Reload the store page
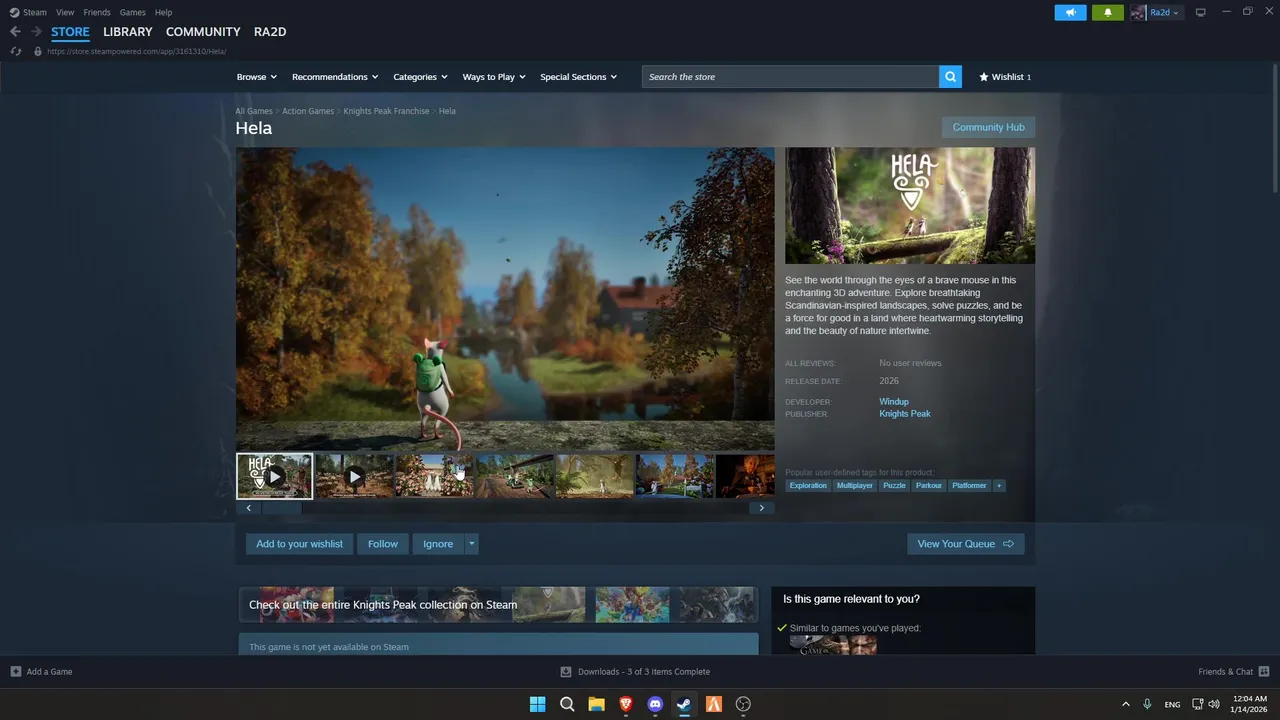1280x720 pixels. (x=15, y=51)
